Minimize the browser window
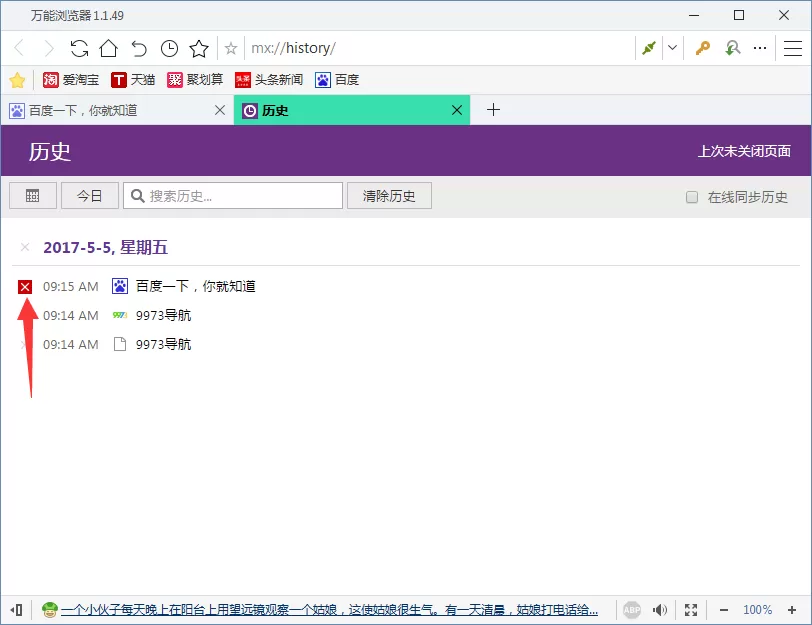The image size is (812, 625). pos(694,16)
